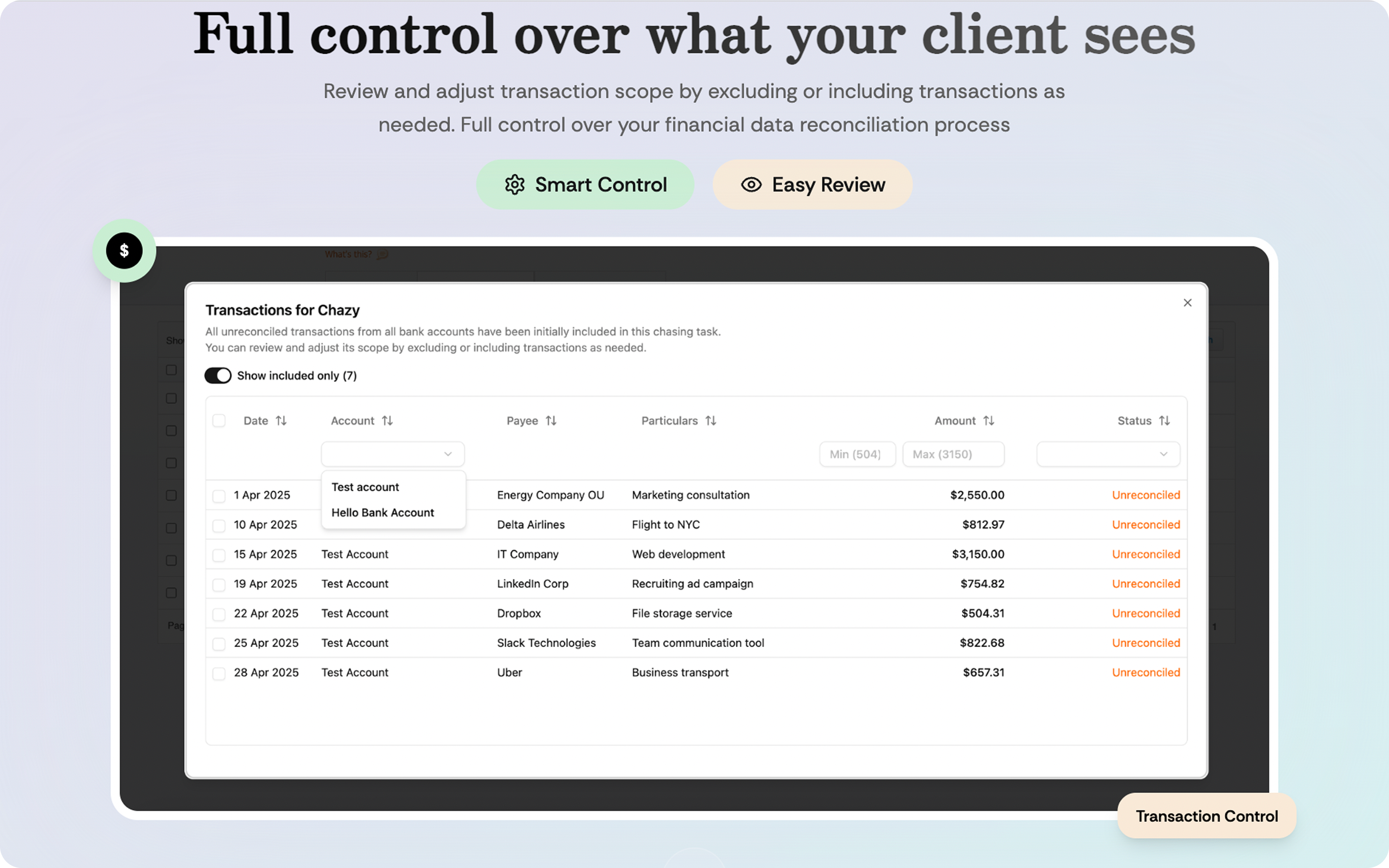Sort by Account column arrows icon
The height and width of the screenshot is (868, 1389).
click(387, 421)
